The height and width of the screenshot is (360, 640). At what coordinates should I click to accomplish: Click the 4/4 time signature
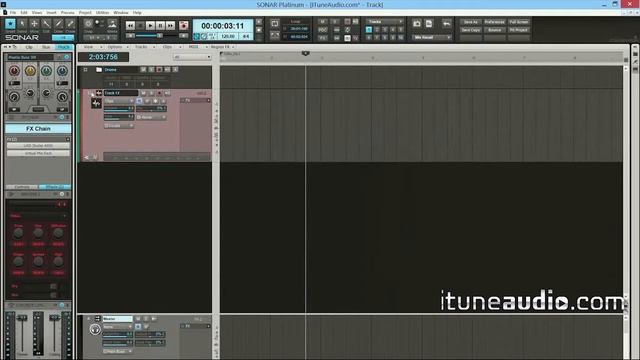246,36
